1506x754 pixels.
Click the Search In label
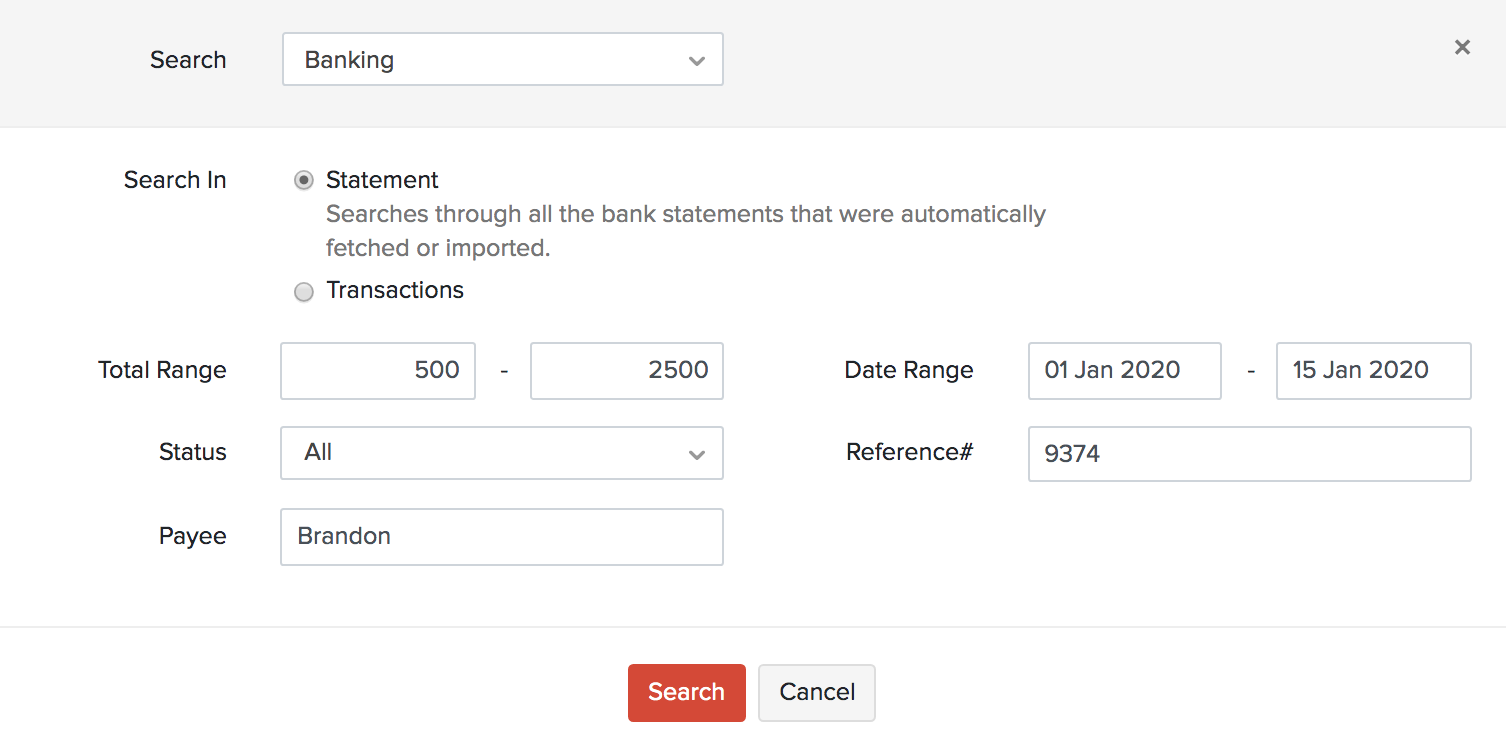coord(175,180)
